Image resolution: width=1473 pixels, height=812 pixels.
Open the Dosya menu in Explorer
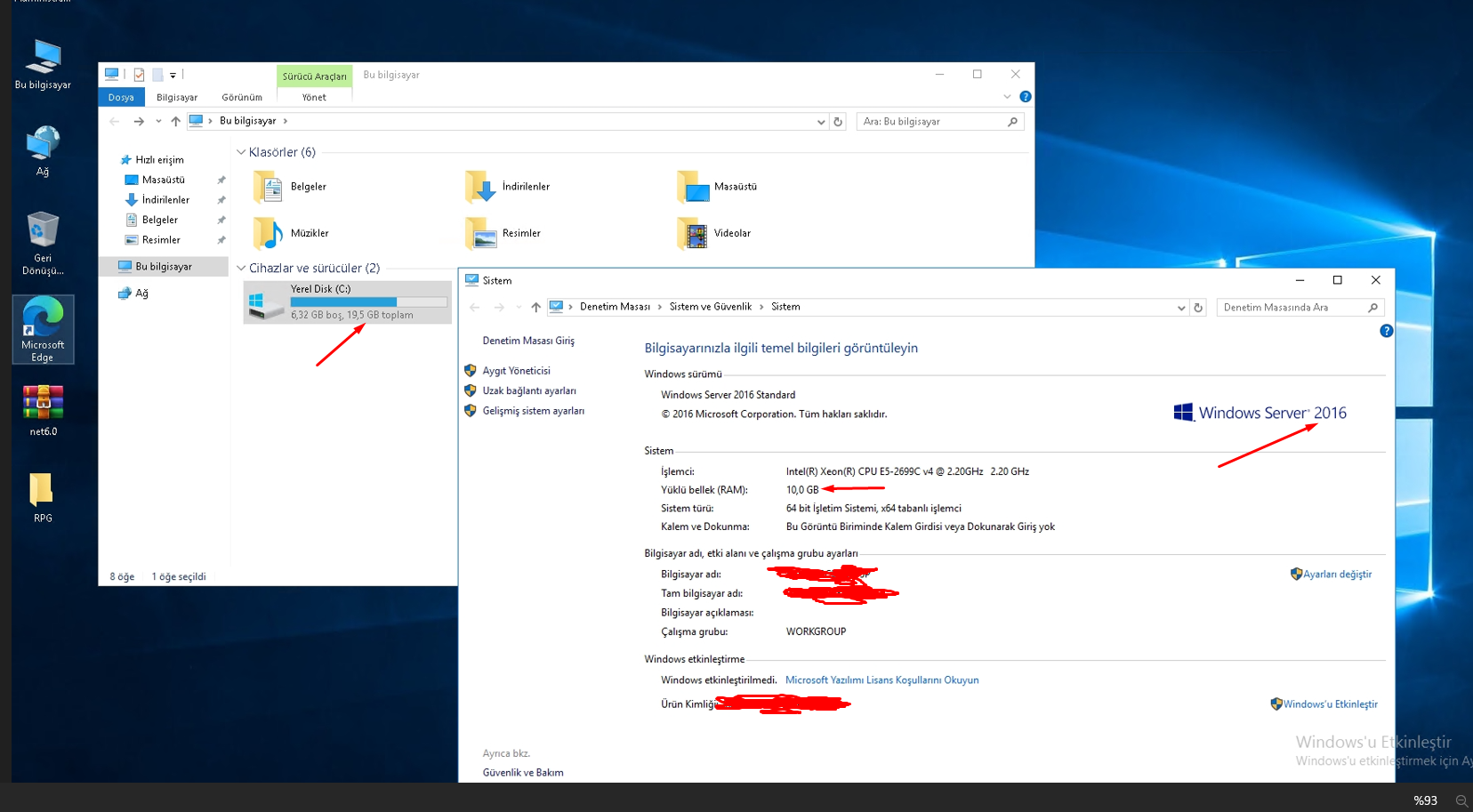(x=121, y=97)
